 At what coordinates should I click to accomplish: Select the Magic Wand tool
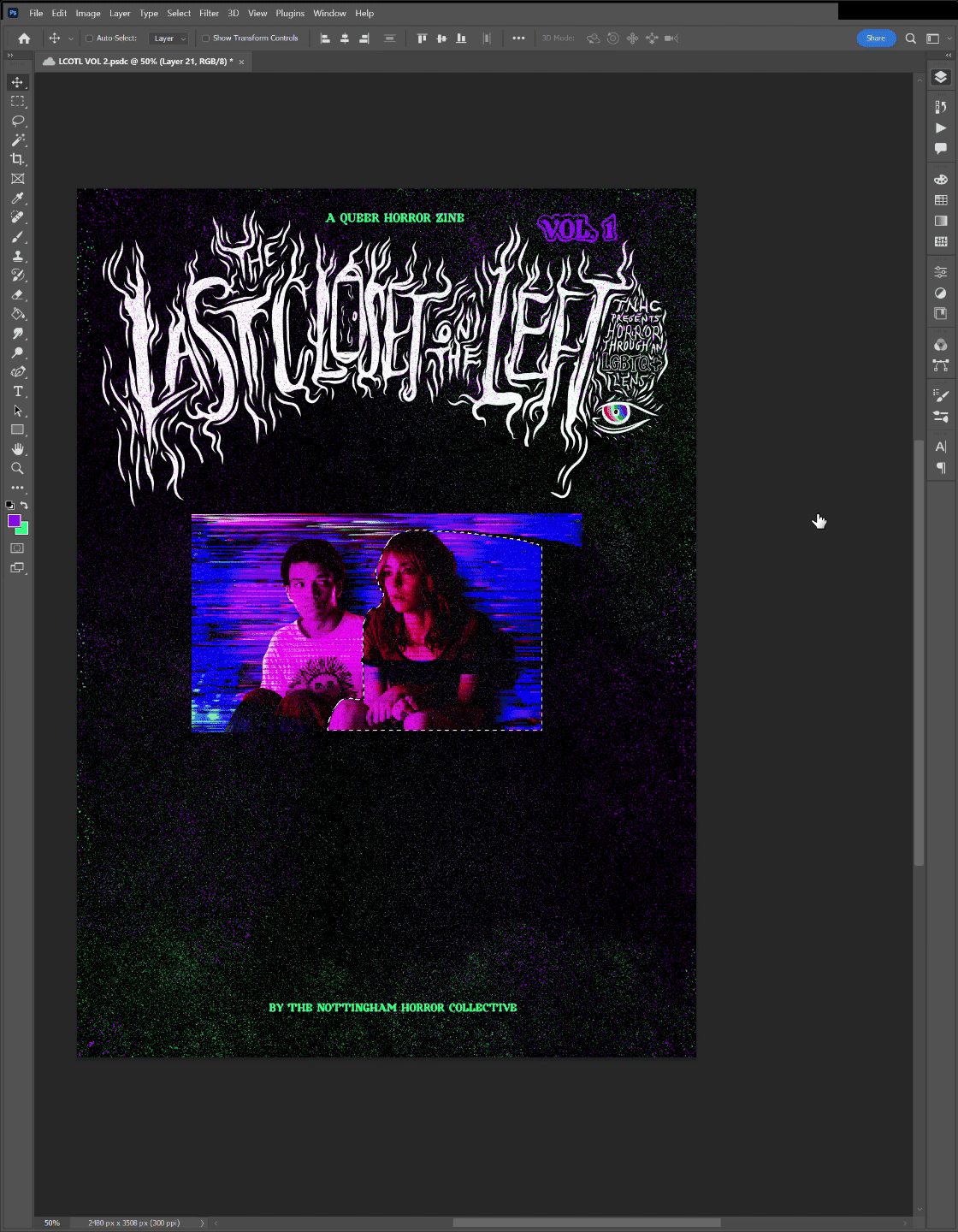(17, 139)
